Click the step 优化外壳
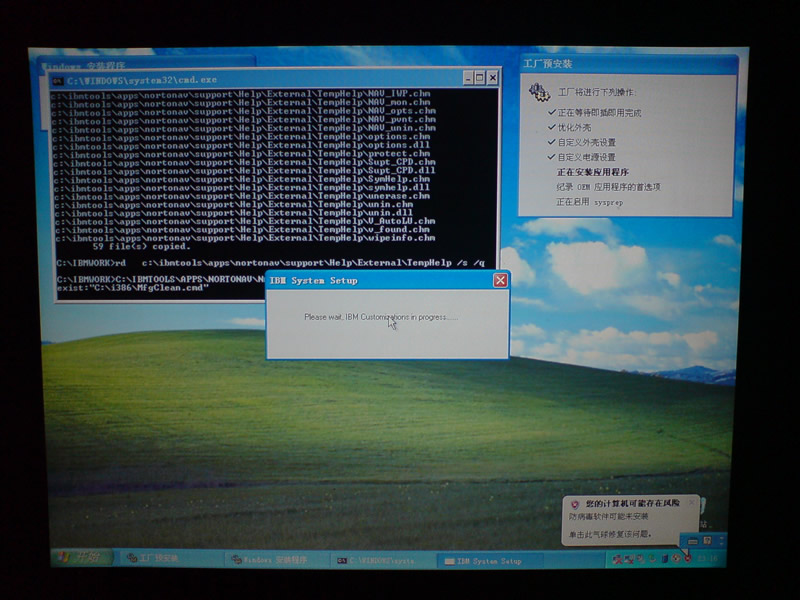Screen dimensions: 800x600 click(574, 128)
